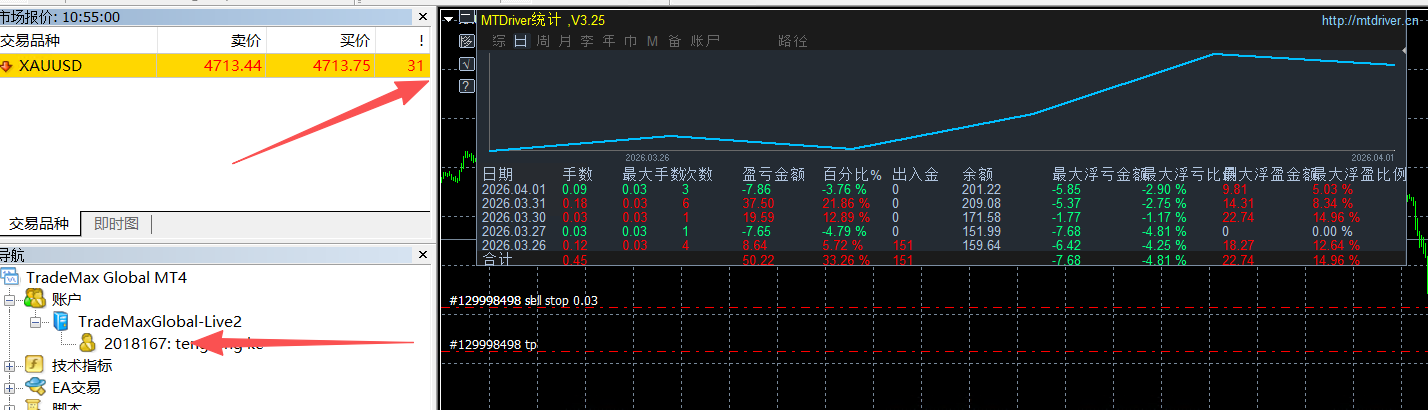
Task: Select the M tab in MTDriver
Action: coord(652,41)
